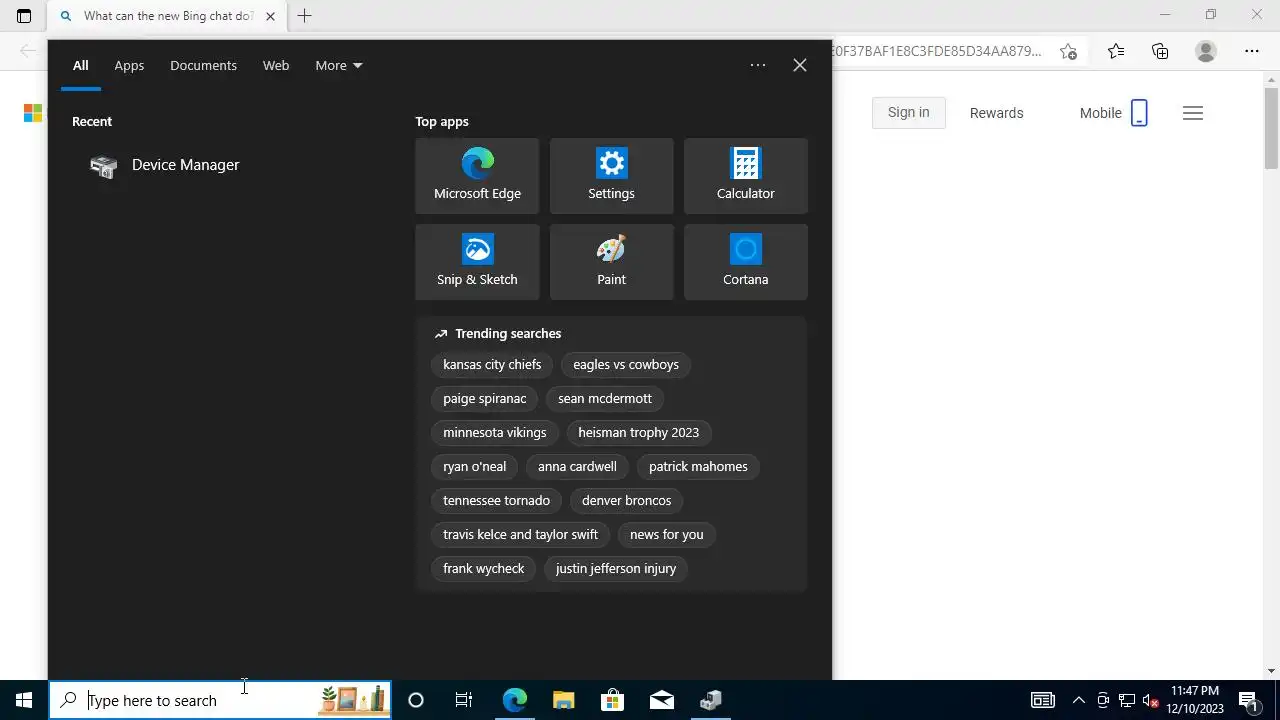Search trending 'anna cardwell'
Viewport: 1280px width, 720px height.
pyautogui.click(x=577, y=466)
